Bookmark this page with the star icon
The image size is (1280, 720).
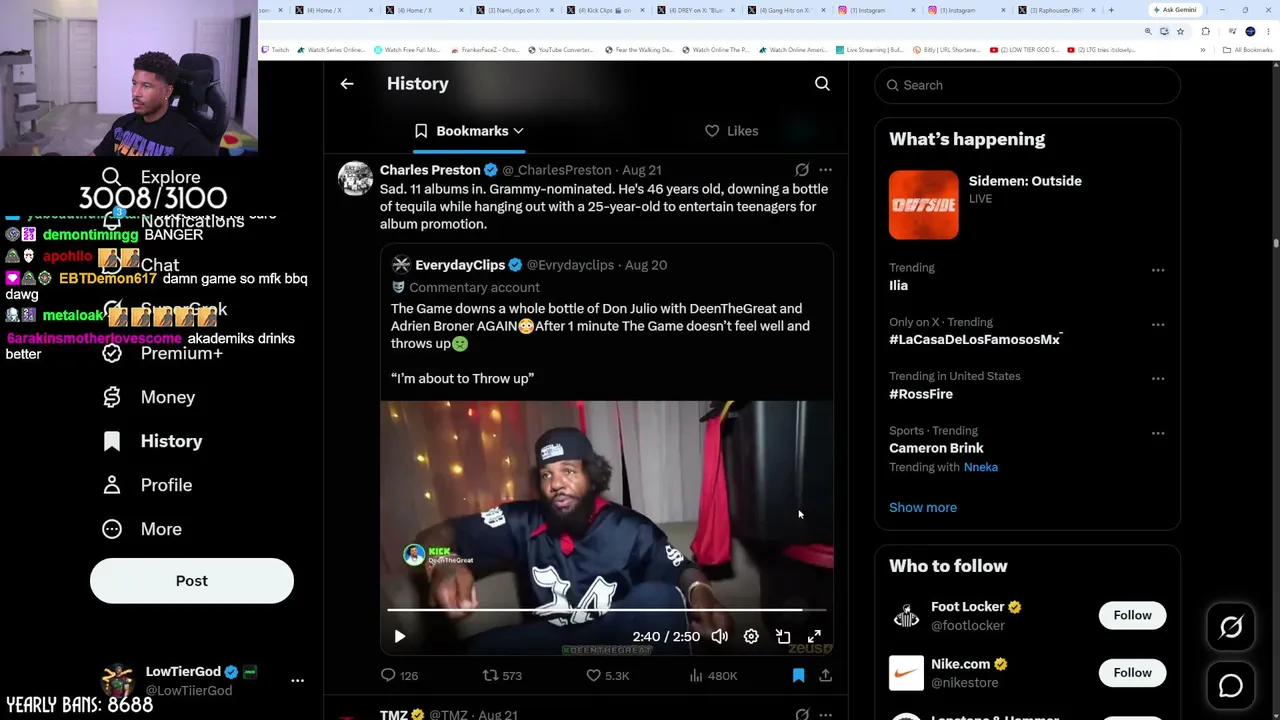(x=1180, y=32)
